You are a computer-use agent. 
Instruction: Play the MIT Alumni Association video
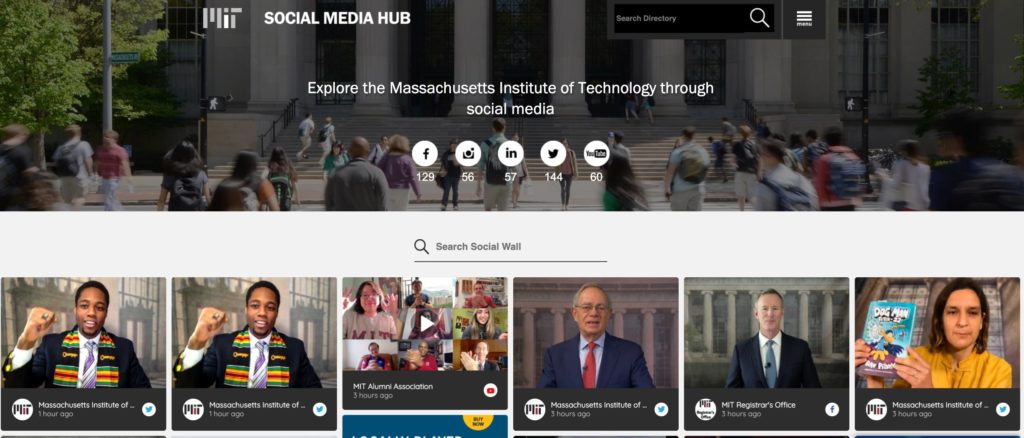[x=426, y=323]
